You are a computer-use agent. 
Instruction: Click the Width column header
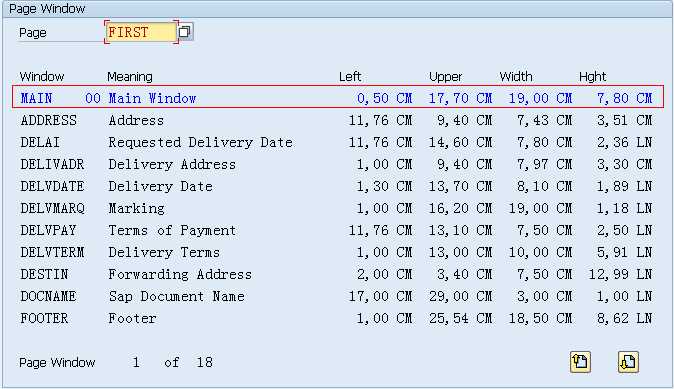tap(516, 77)
